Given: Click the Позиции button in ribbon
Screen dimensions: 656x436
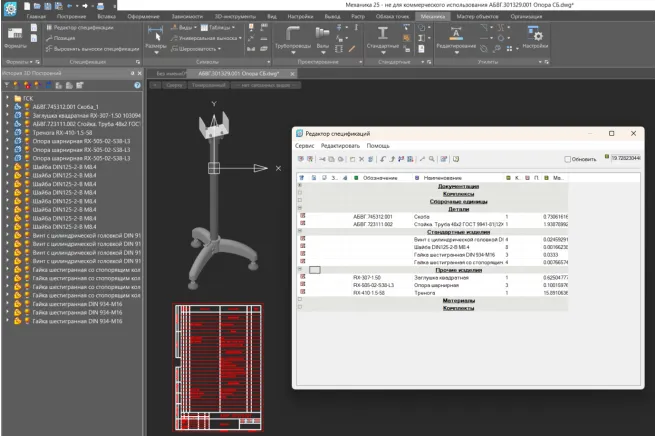Looking at the screenshot, I should pyautogui.click(x=64, y=37).
